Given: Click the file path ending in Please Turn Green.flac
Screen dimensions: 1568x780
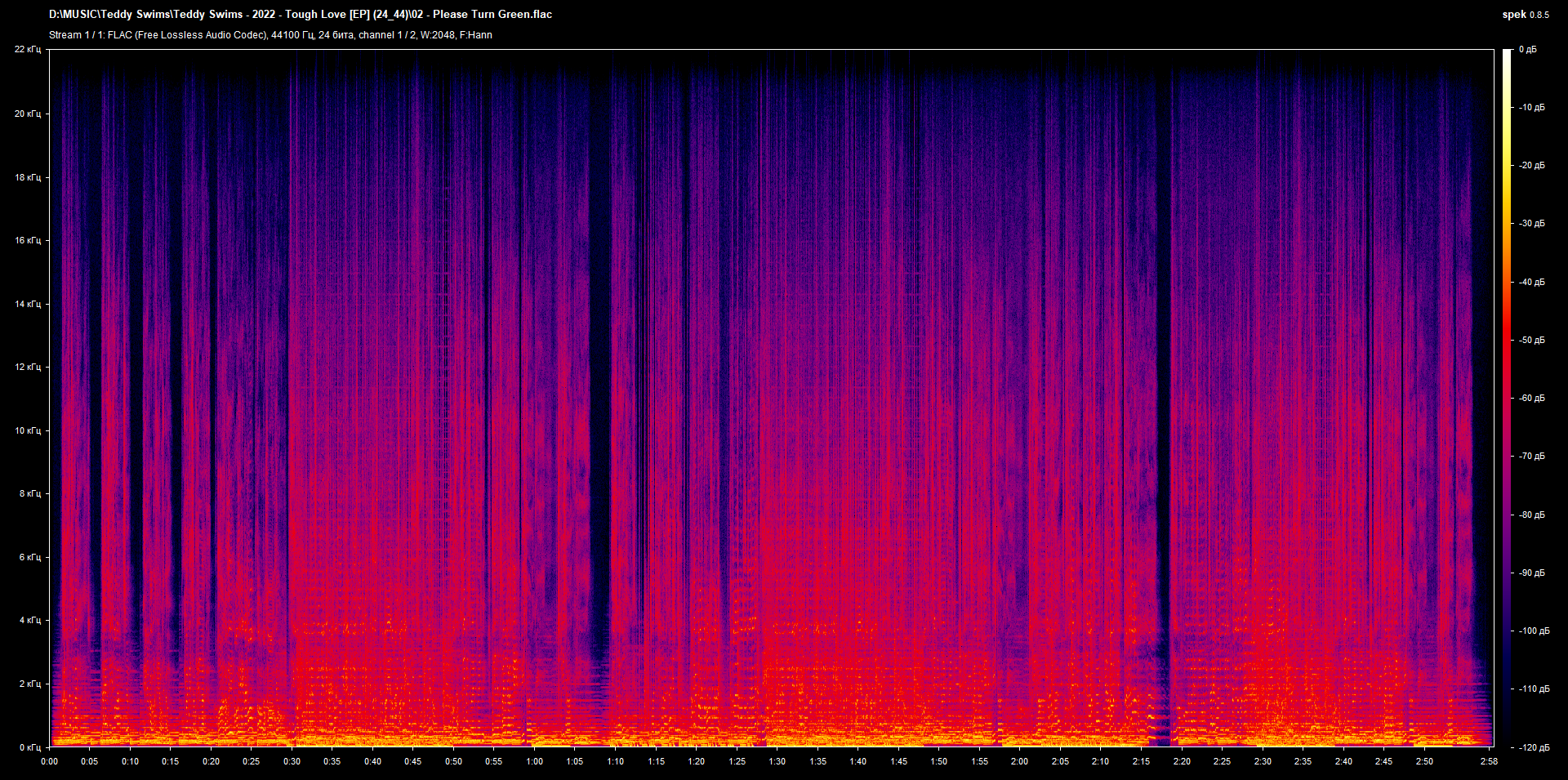Looking at the screenshot, I should tap(301, 15).
